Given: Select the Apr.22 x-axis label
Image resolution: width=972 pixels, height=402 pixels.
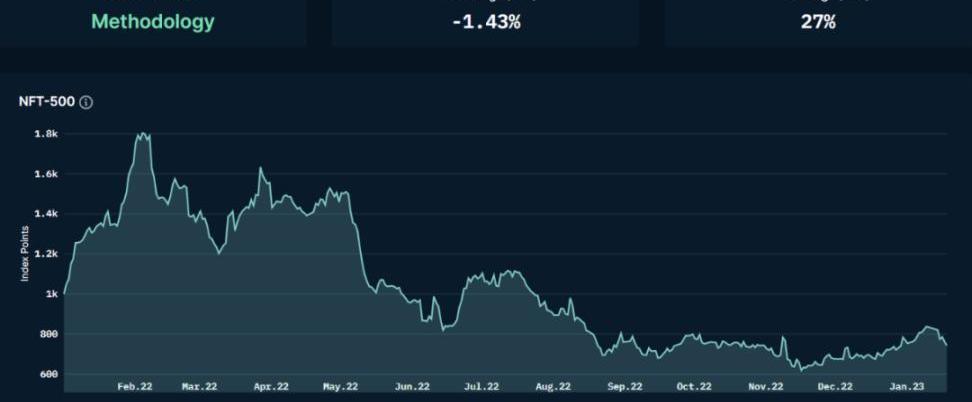Looking at the screenshot, I should pos(270,386).
